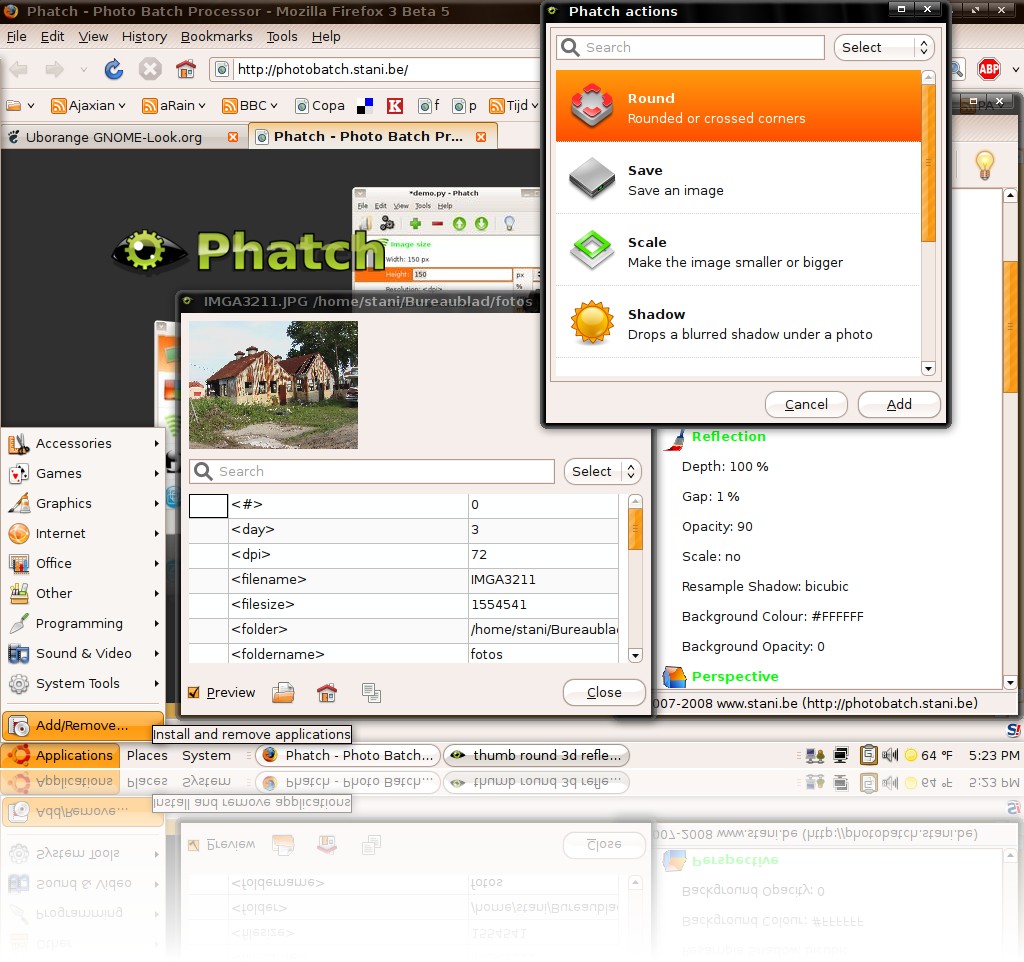The height and width of the screenshot is (962, 1024).
Task: Expand the Sound & Video submenu
Action: click(x=83, y=654)
